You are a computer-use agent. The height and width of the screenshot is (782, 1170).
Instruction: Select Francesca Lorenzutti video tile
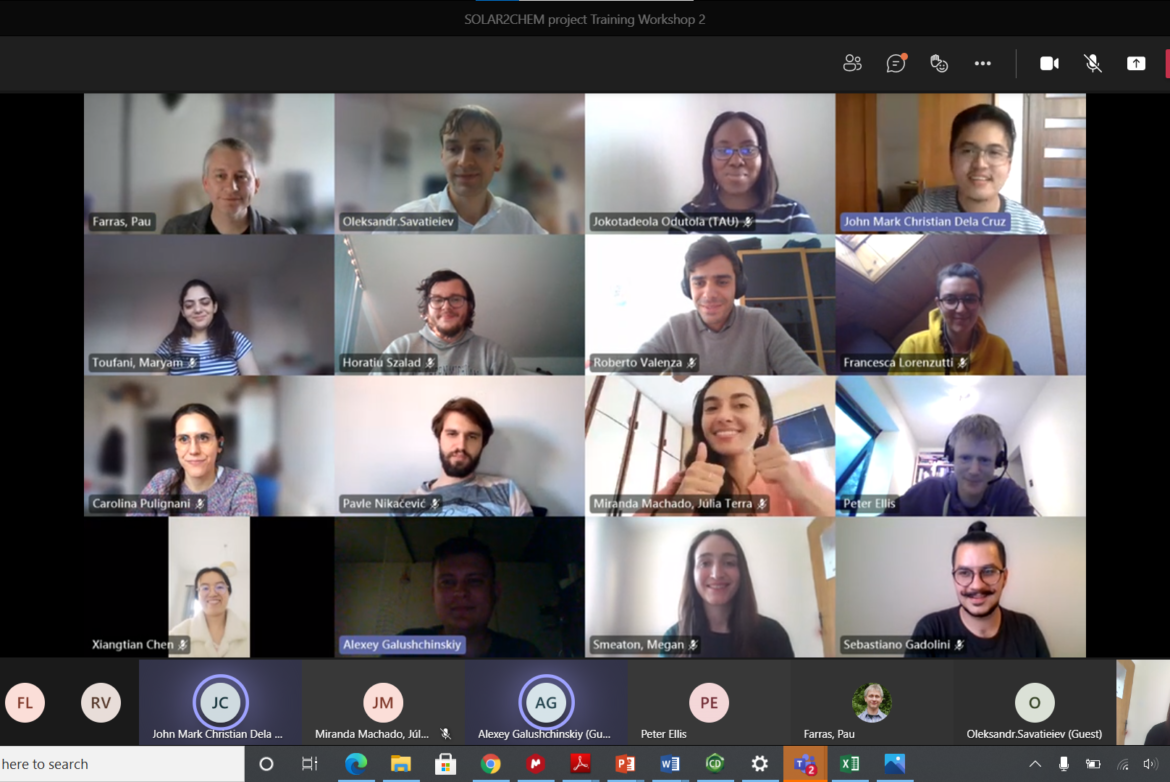[960, 304]
